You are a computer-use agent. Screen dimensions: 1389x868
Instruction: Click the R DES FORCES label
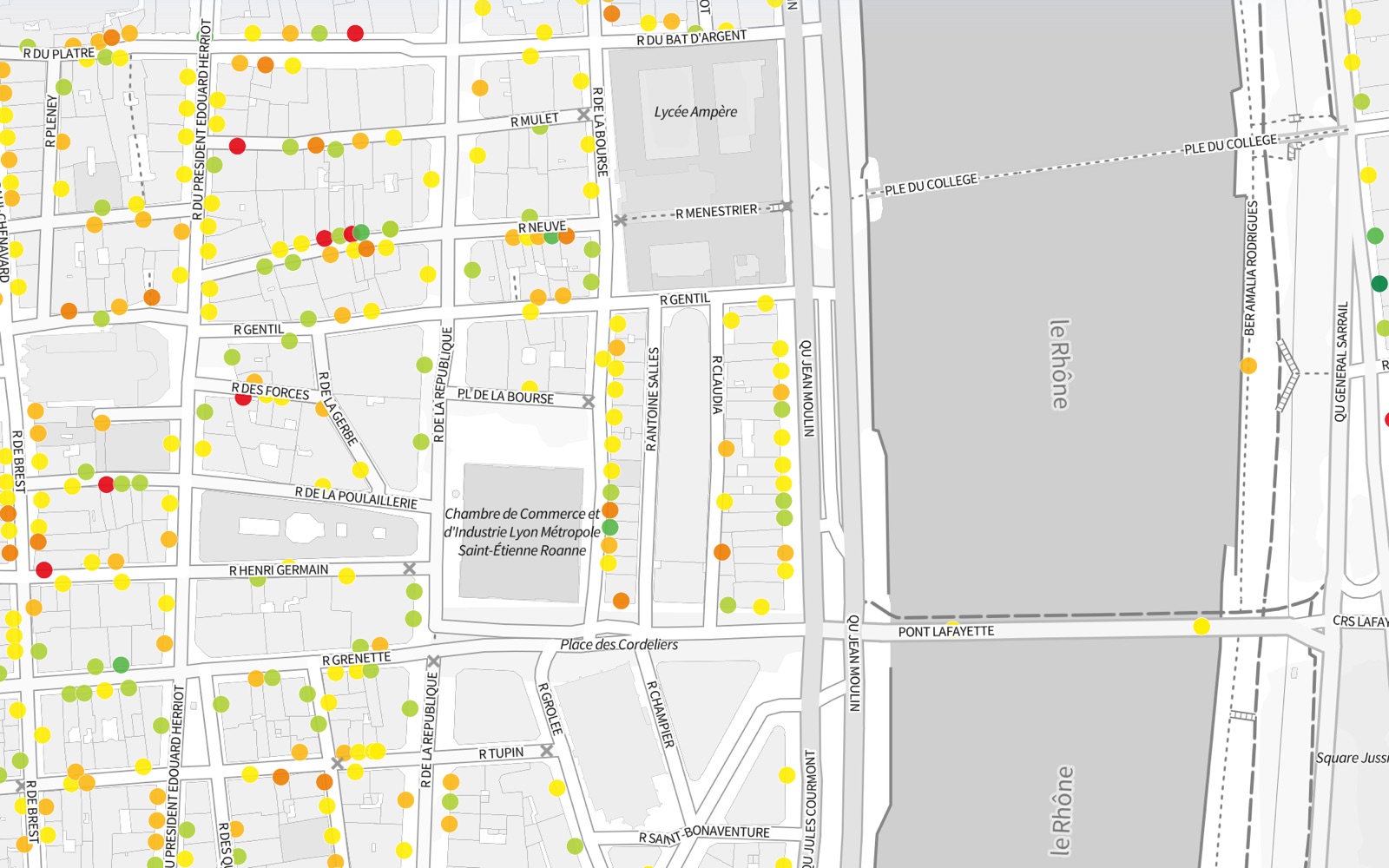click(270, 391)
